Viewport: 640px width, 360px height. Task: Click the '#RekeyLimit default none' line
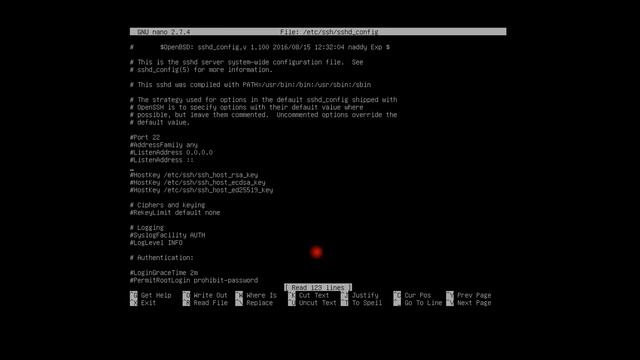[x=175, y=213]
